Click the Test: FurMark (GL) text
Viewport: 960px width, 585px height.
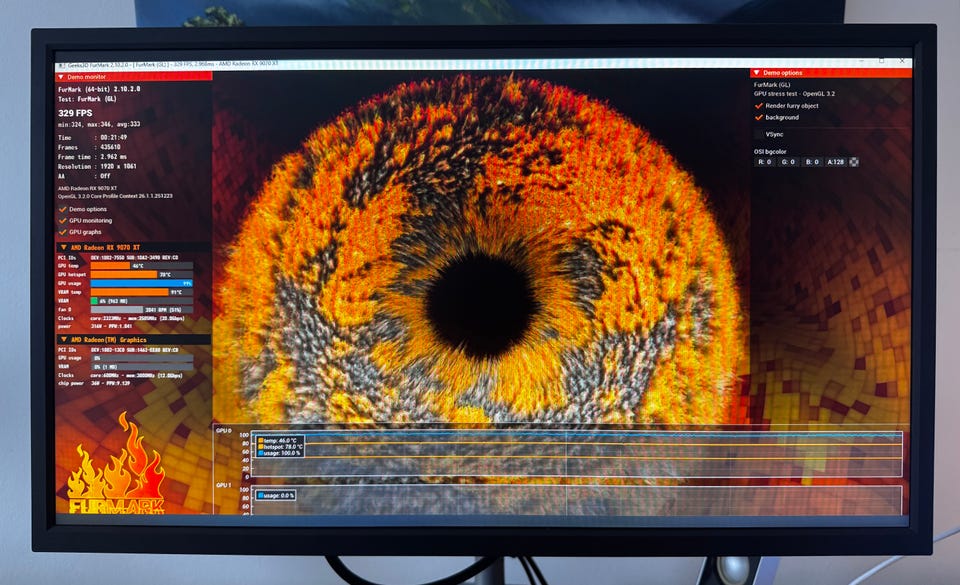[x=87, y=99]
